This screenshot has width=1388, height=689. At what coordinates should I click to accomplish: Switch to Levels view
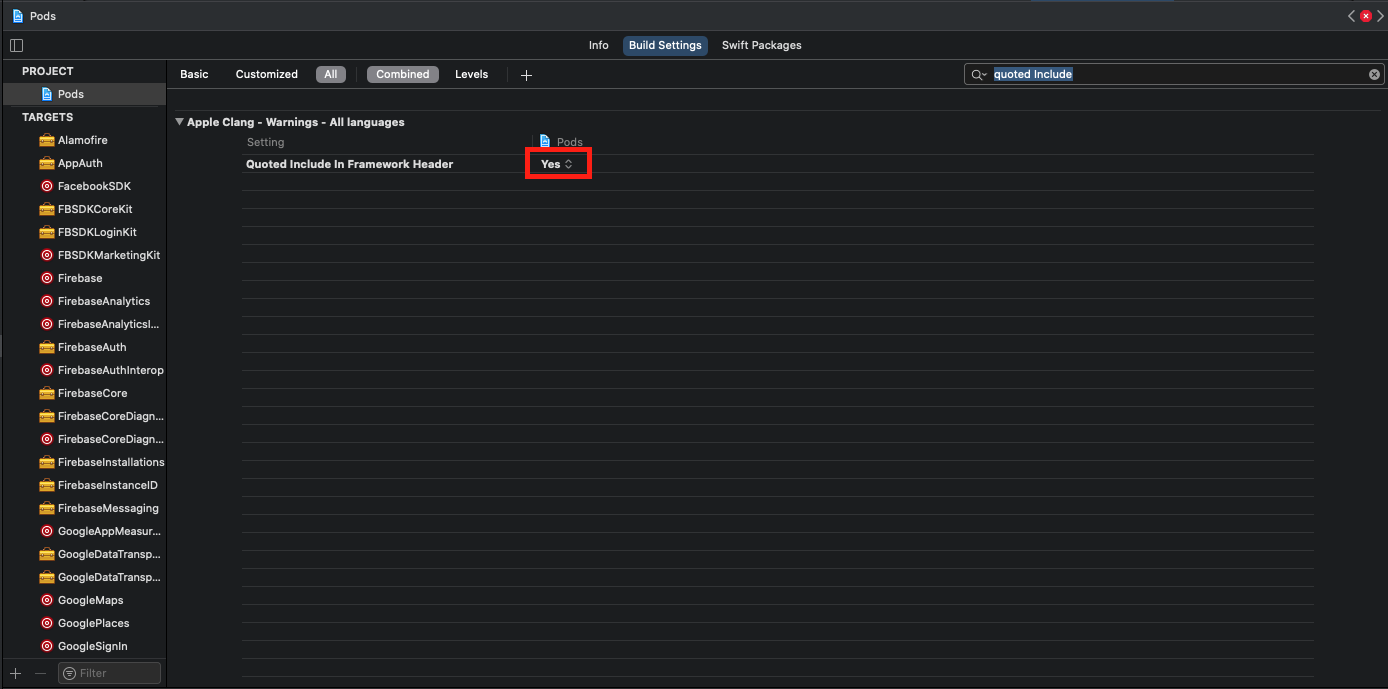[x=471, y=75]
